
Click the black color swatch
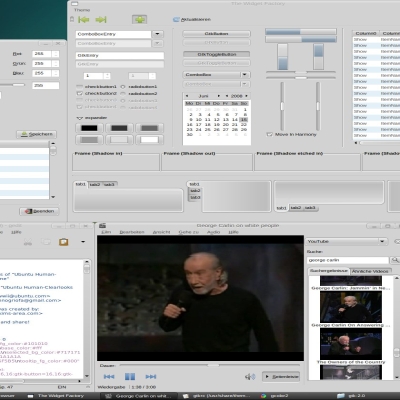coord(89,128)
